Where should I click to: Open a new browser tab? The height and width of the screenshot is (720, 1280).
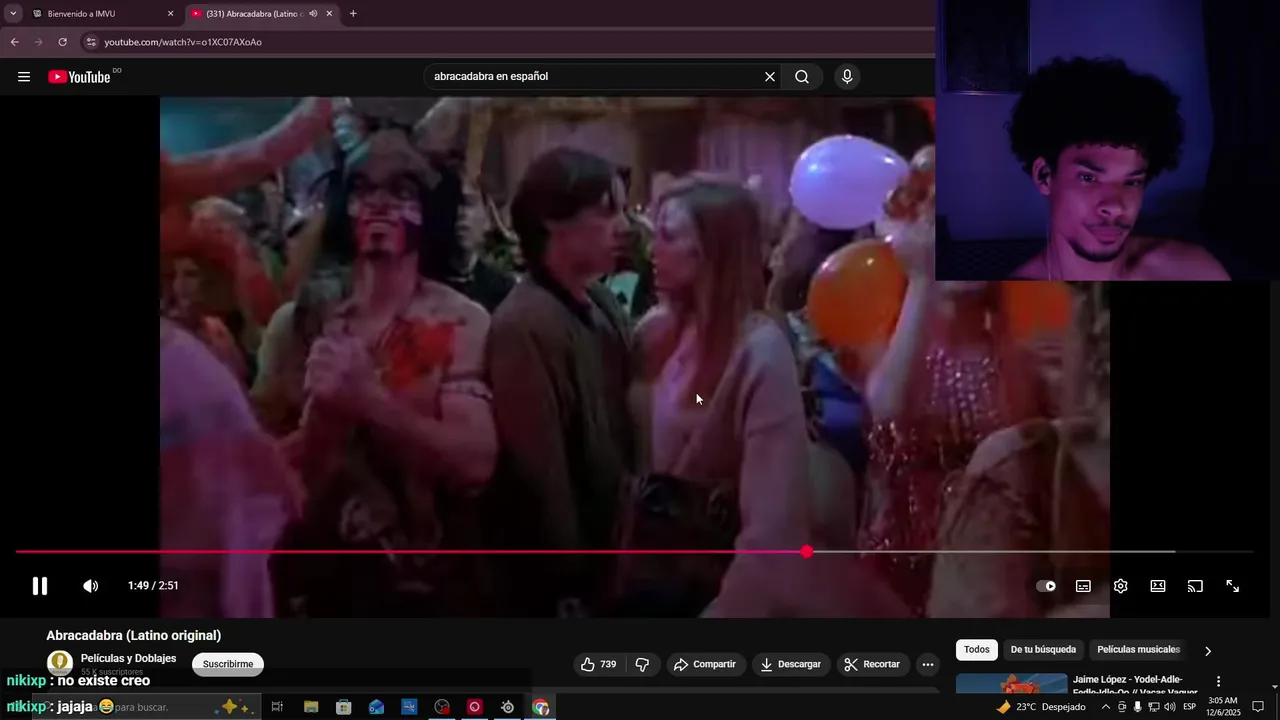(353, 14)
